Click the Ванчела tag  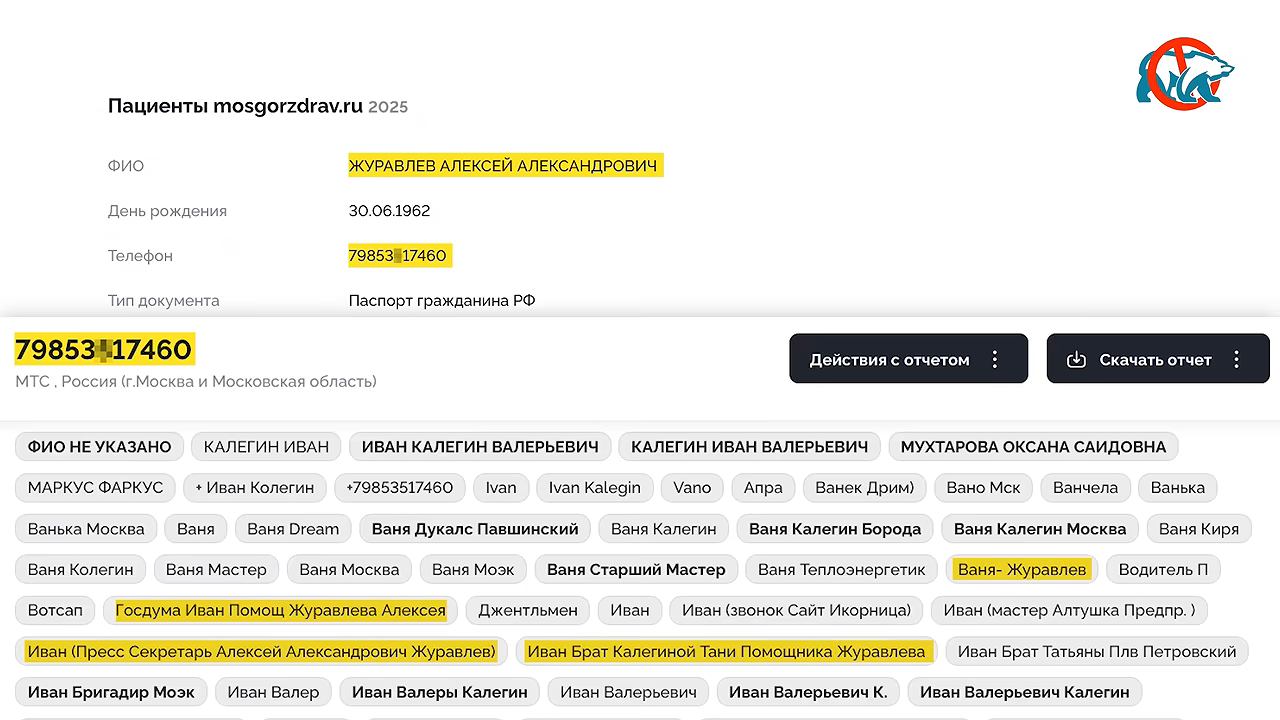click(x=1085, y=488)
